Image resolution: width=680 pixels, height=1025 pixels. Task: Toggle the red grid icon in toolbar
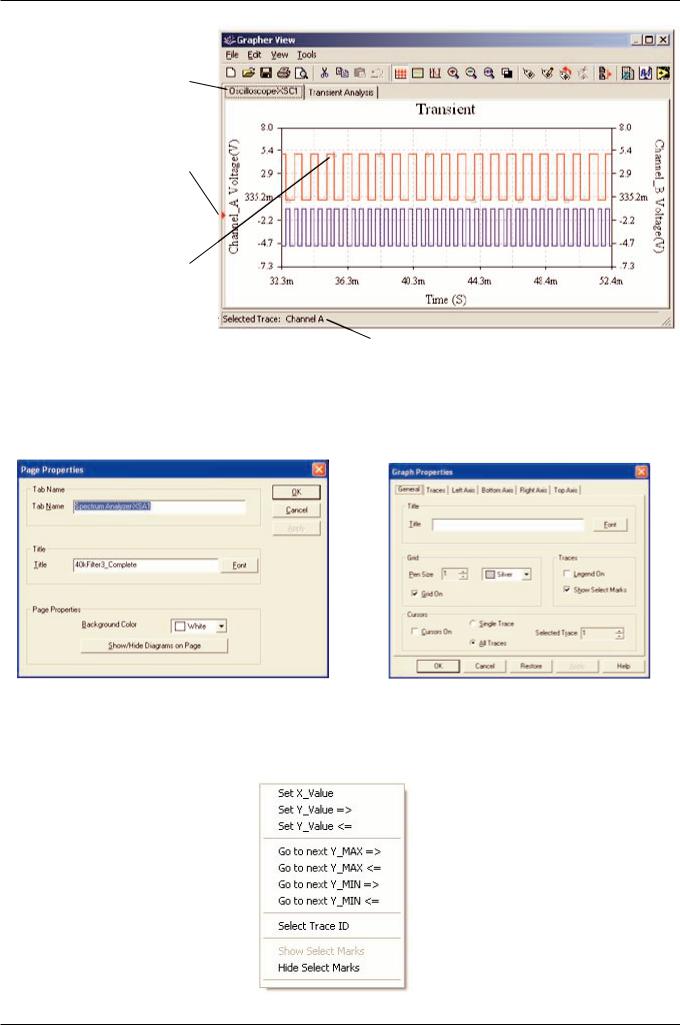[x=400, y=73]
